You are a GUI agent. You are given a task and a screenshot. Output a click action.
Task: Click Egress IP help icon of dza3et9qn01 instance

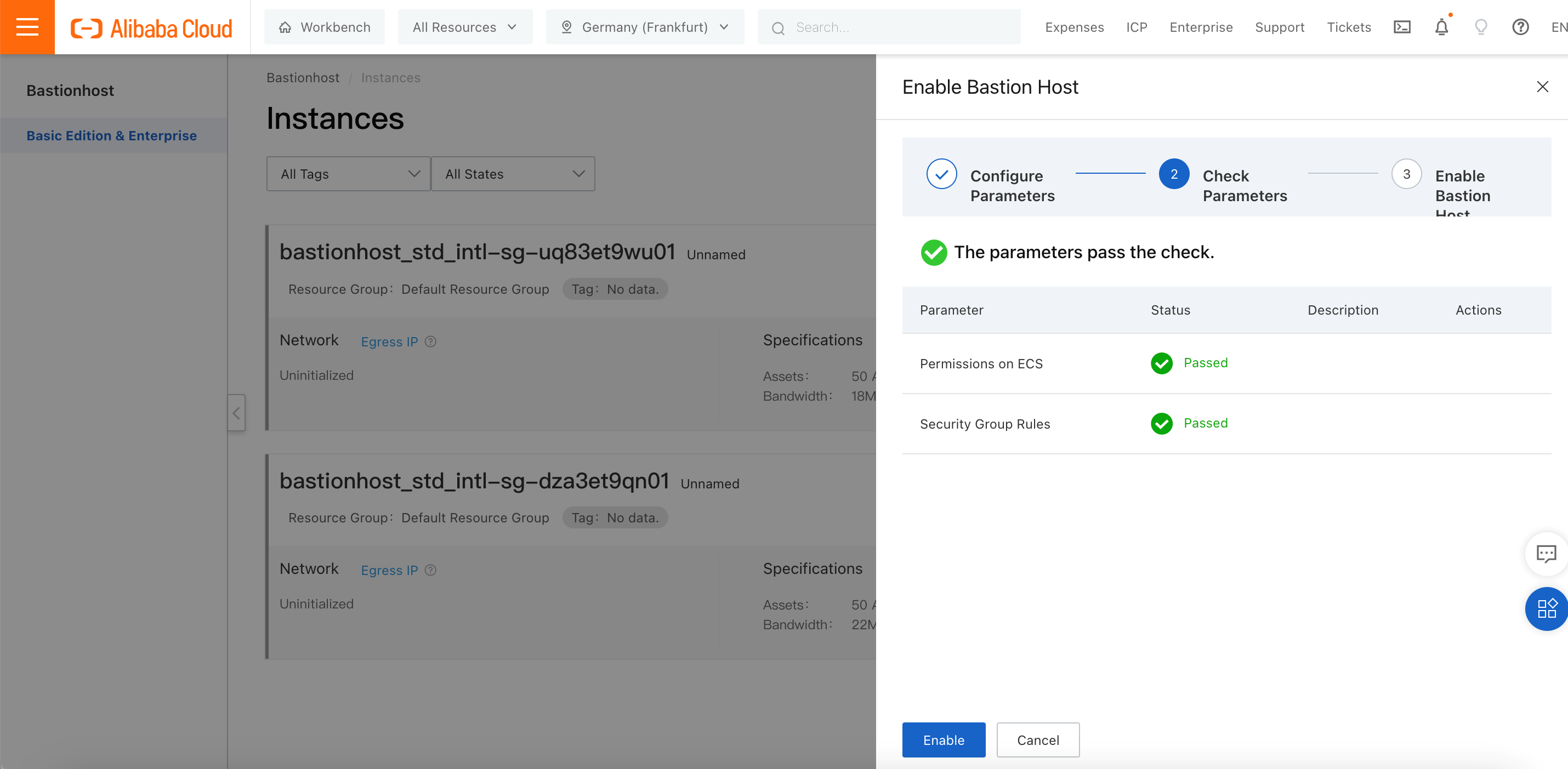[430, 570]
